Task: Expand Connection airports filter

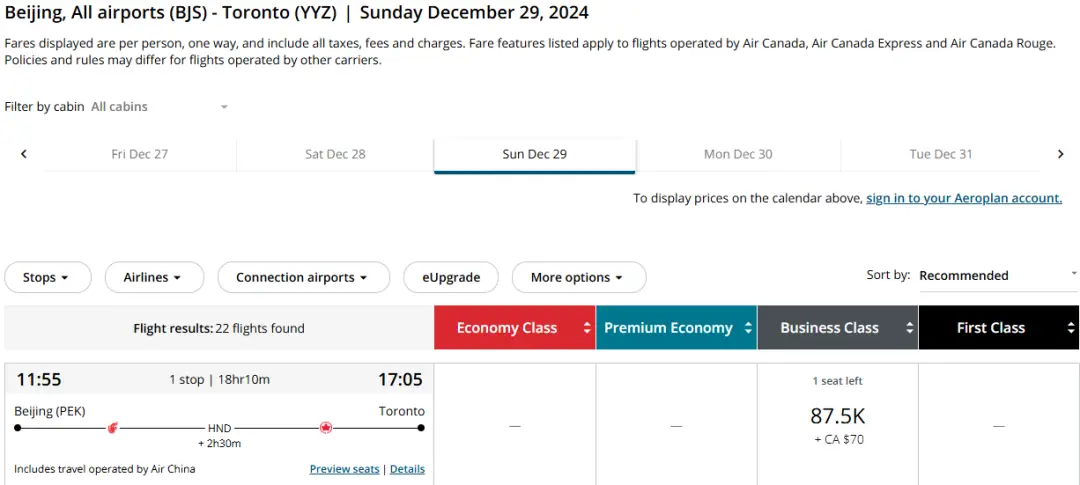Action: (x=302, y=277)
